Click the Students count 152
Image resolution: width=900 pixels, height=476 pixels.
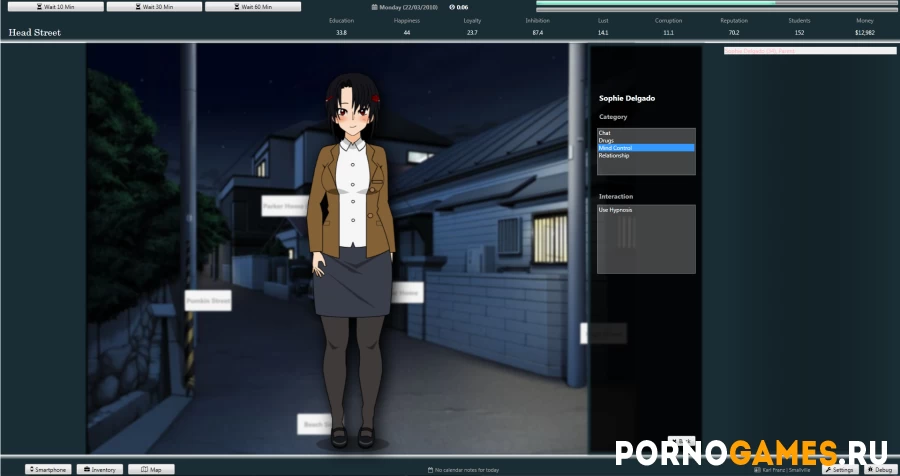pyautogui.click(x=799, y=33)
